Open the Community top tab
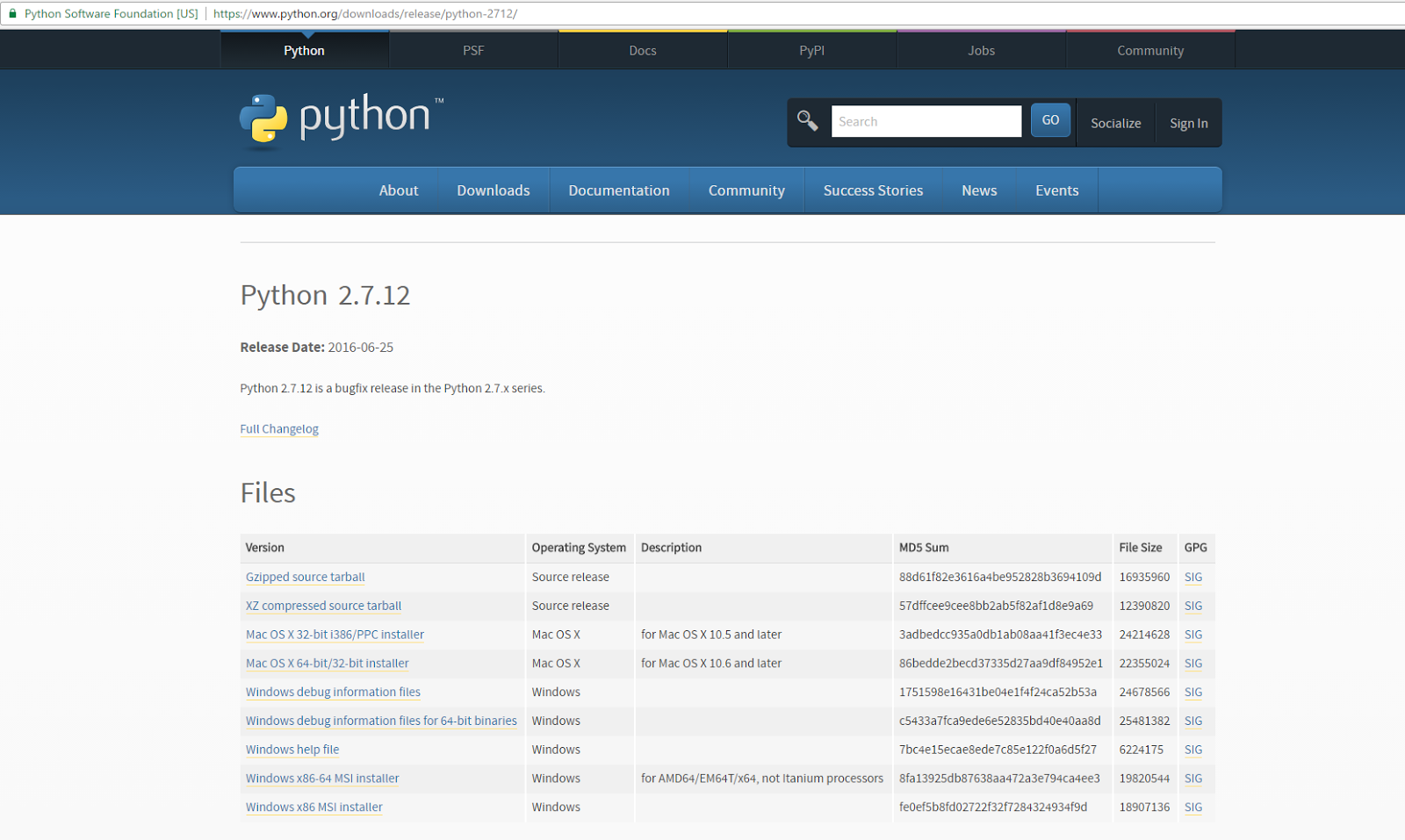1405x840 pixels. point(1150,50)
